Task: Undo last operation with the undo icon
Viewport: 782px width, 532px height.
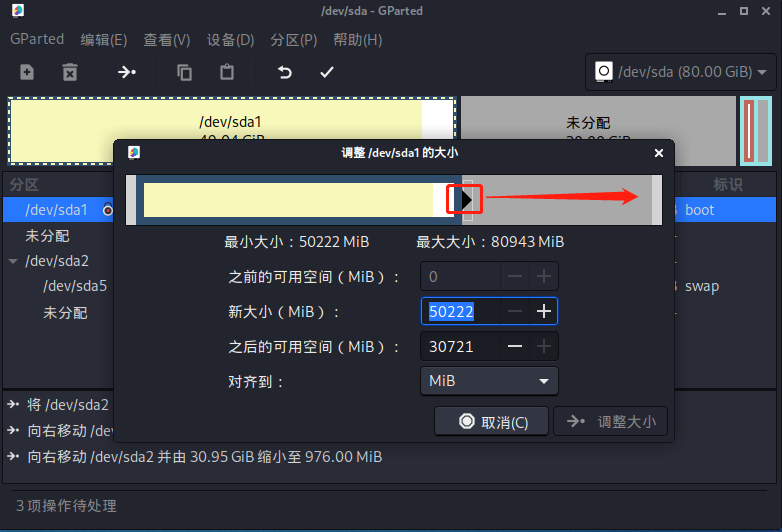Action: pyautogui.click(x=285, y=72)
